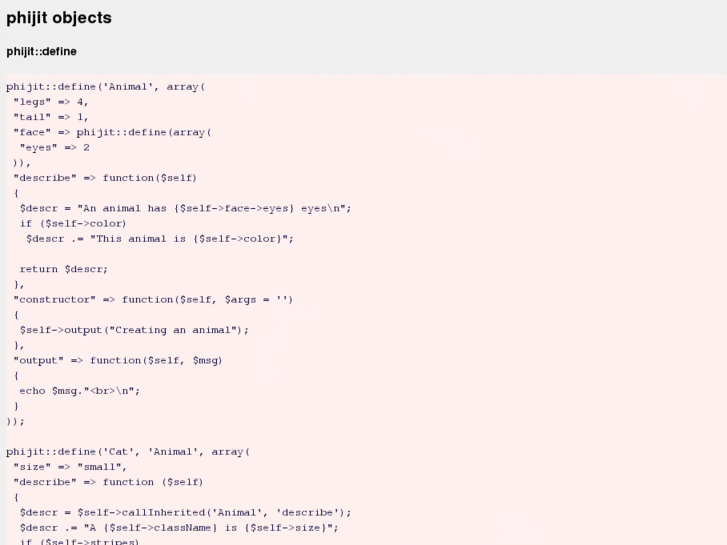Viewport: 727px width, 545px height.
Task: Click the 'This animal is' string line
Action: click(x=160, y=238)
